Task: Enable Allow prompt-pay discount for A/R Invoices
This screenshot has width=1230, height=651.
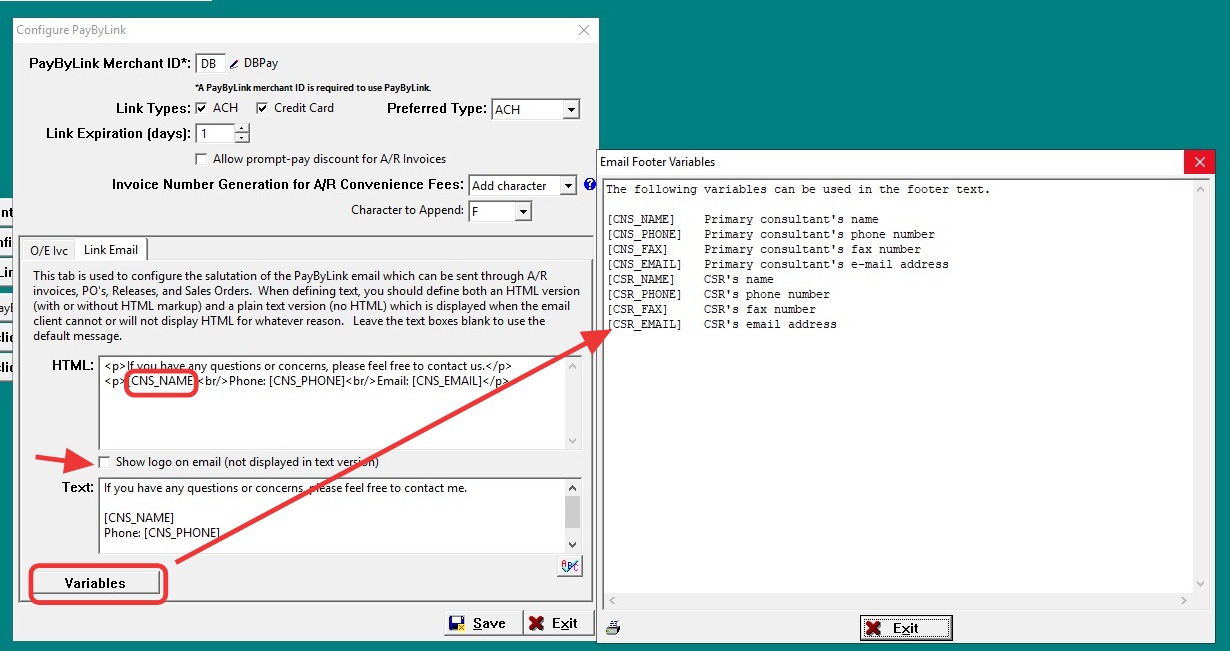Action: click(202, 159)
